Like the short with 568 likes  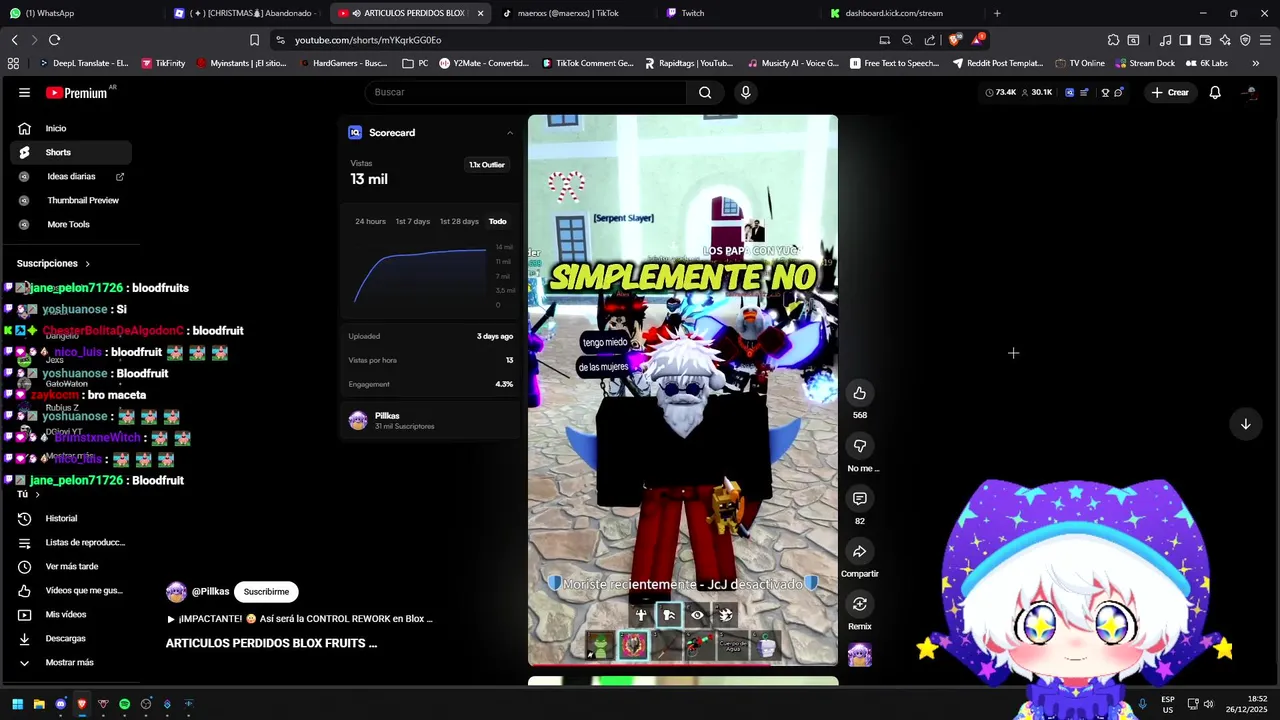coord(859,393)
